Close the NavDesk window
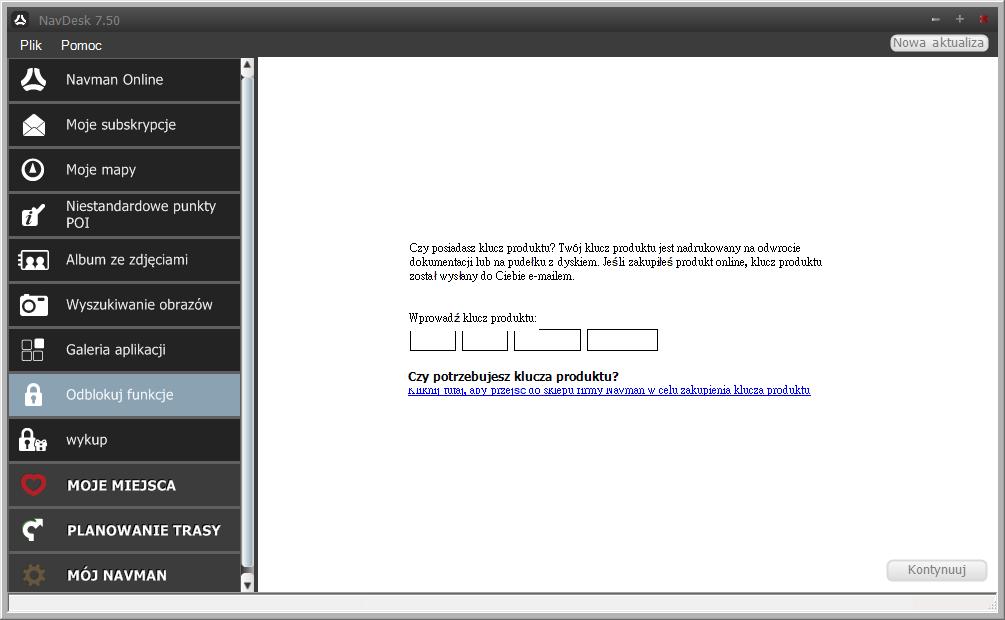The width and height of the screenshot is (1005, 620). [983, 19]
